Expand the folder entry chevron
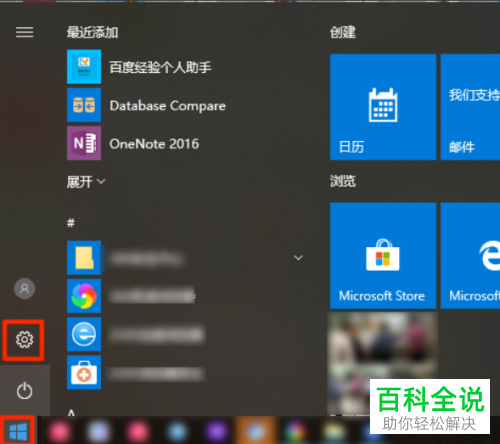Viewport: 500px width, 444px height. click(298, 258)
